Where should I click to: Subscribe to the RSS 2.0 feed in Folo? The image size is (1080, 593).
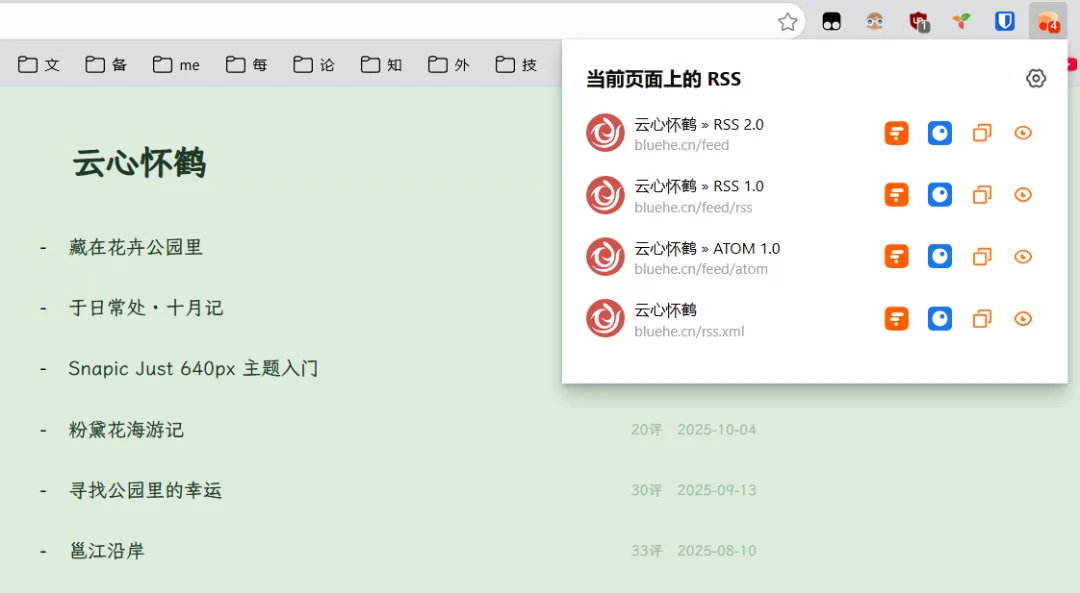pyautogui.click(x=896, y=133)
